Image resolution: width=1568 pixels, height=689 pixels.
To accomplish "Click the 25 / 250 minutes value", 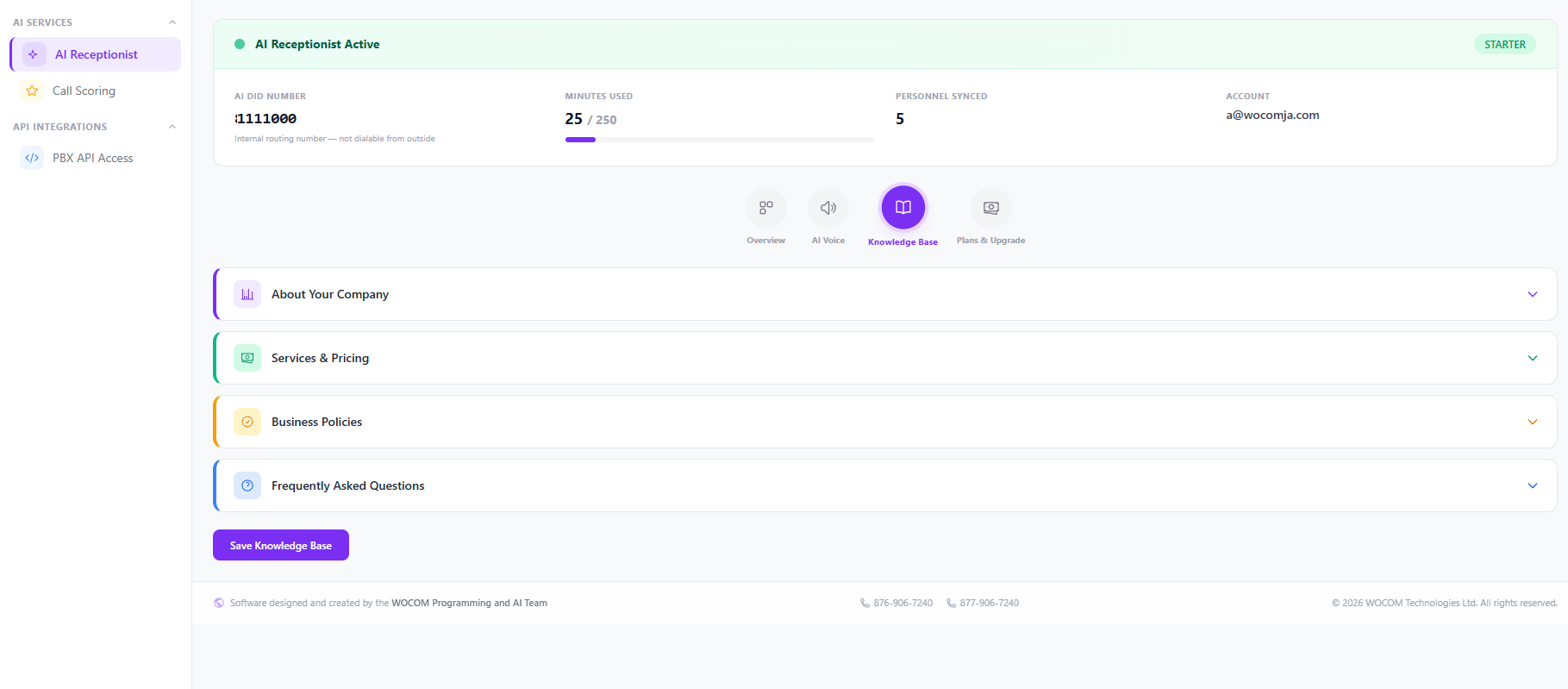I will coord(590,119).
